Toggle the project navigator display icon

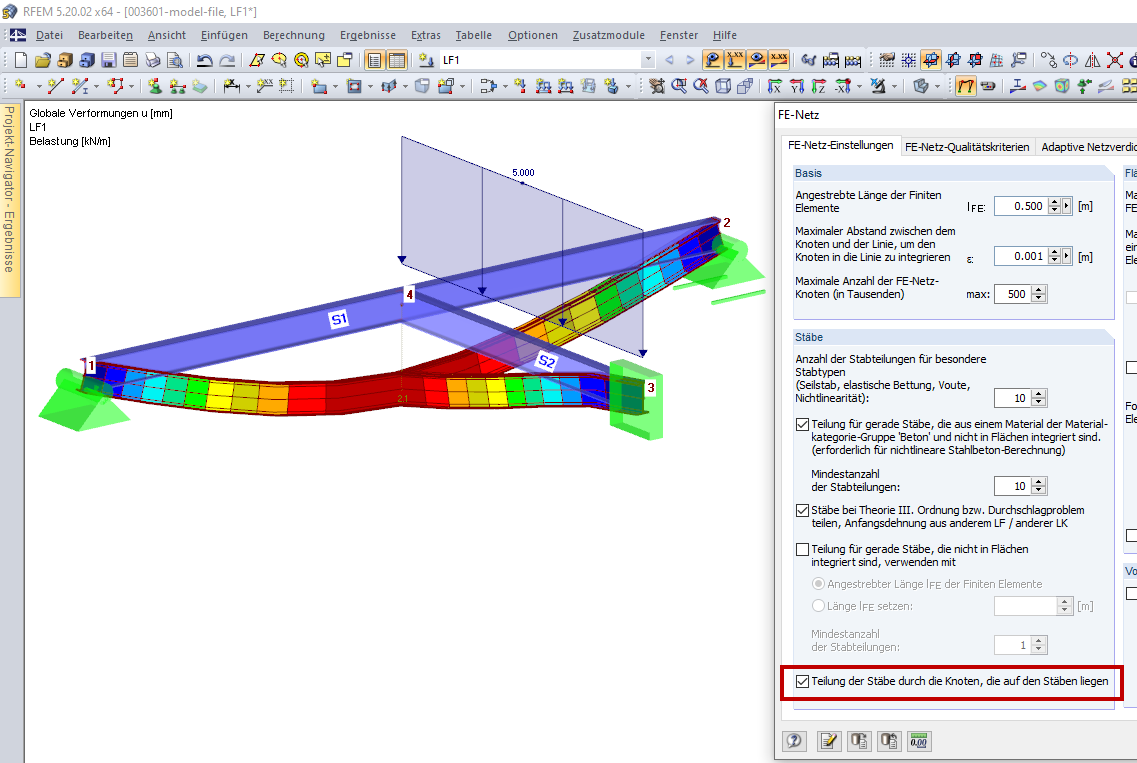[x=374, y=60]
